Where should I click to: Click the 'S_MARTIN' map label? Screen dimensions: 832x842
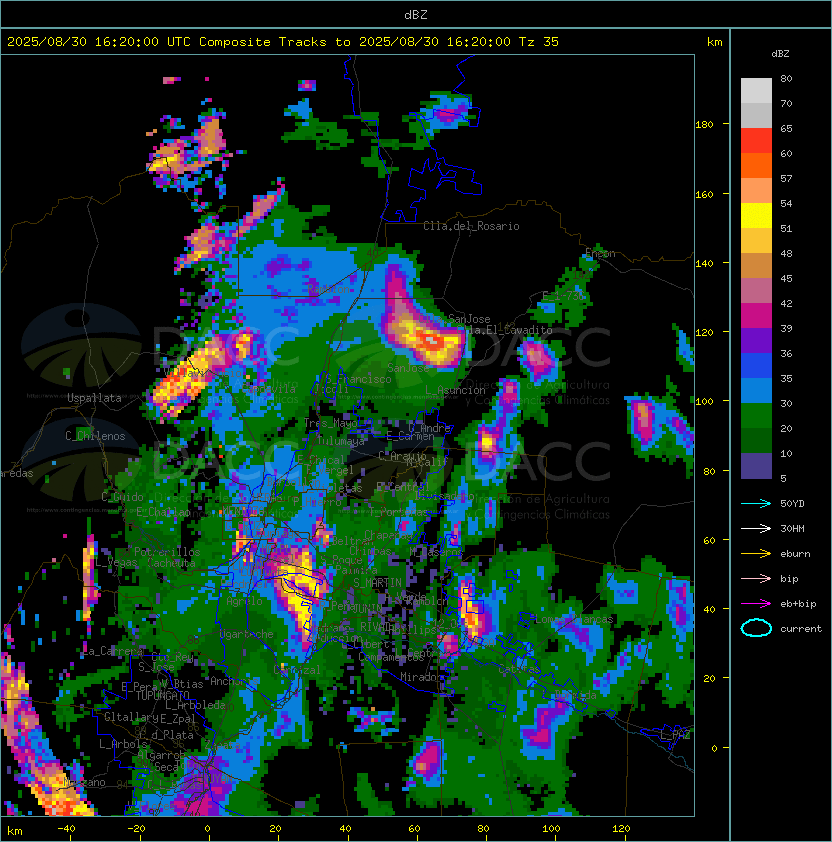pos(377,583)
